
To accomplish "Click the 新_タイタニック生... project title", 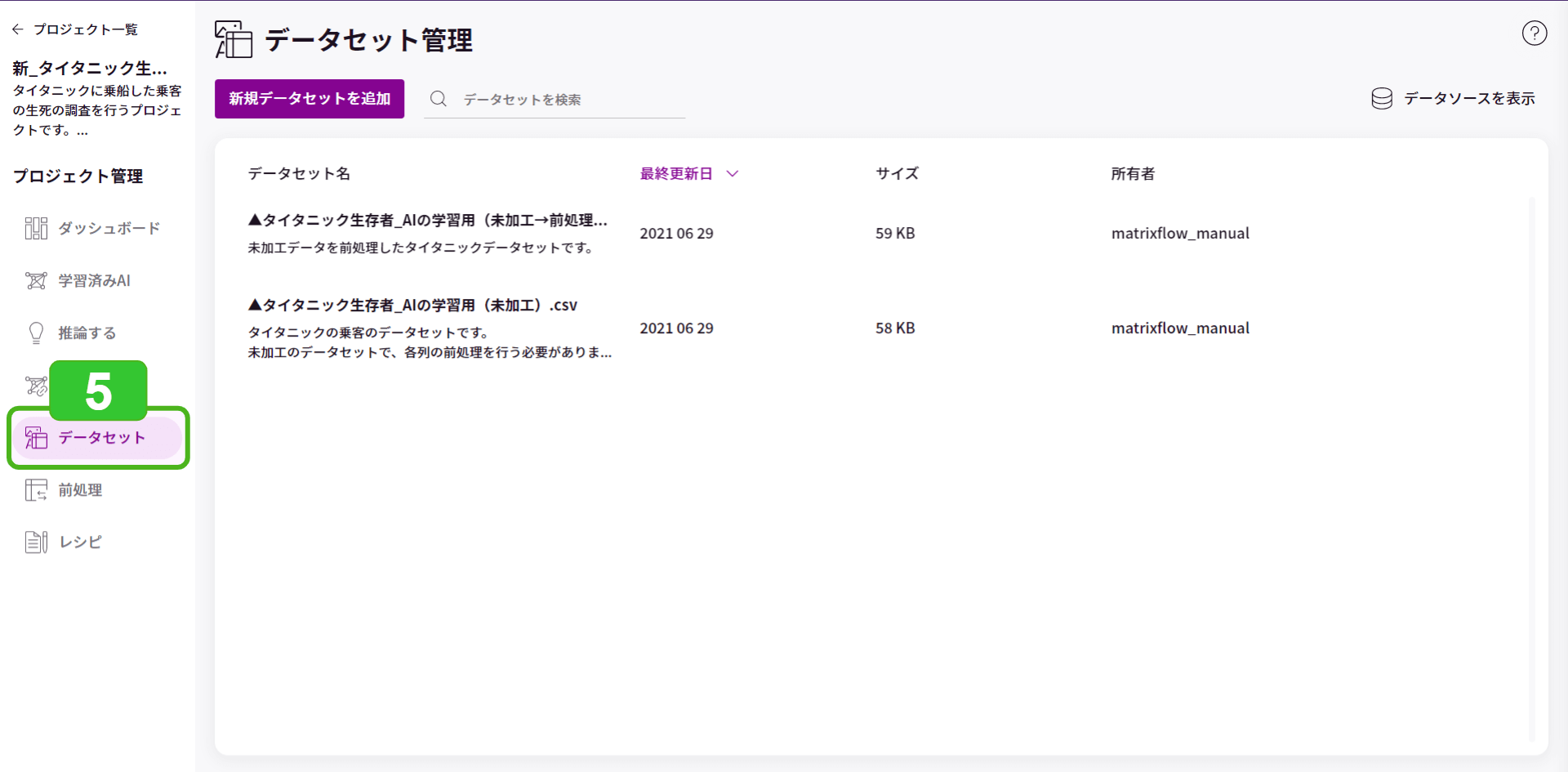I will (x=90, y=68).
